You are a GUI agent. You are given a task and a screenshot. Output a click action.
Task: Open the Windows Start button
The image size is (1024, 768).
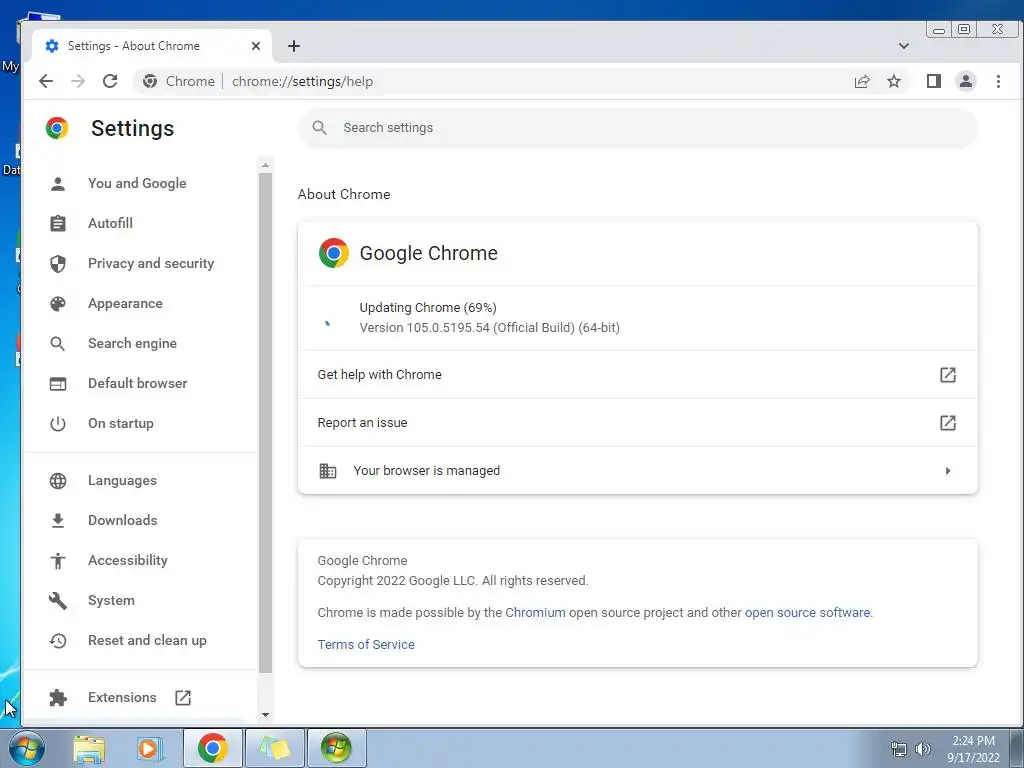pyautogui.click(x=27, y=748)
